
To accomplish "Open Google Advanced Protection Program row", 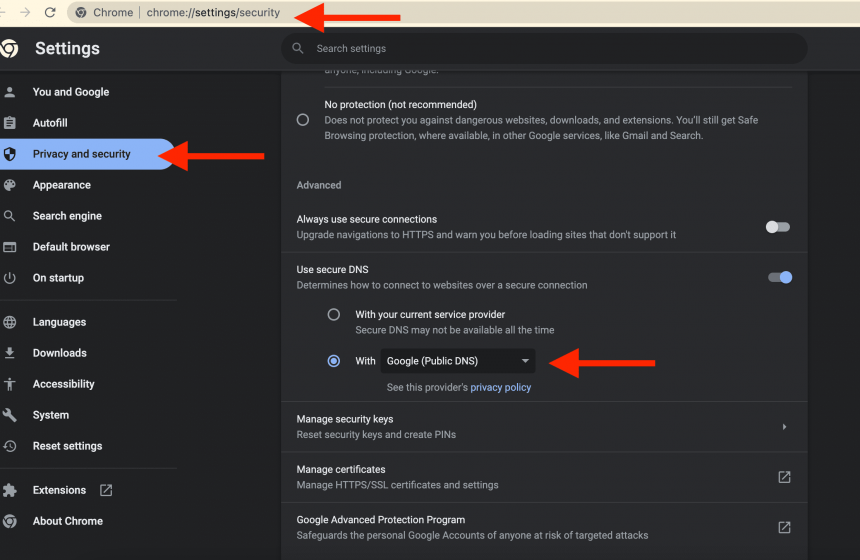I will [x=544, y=528].
